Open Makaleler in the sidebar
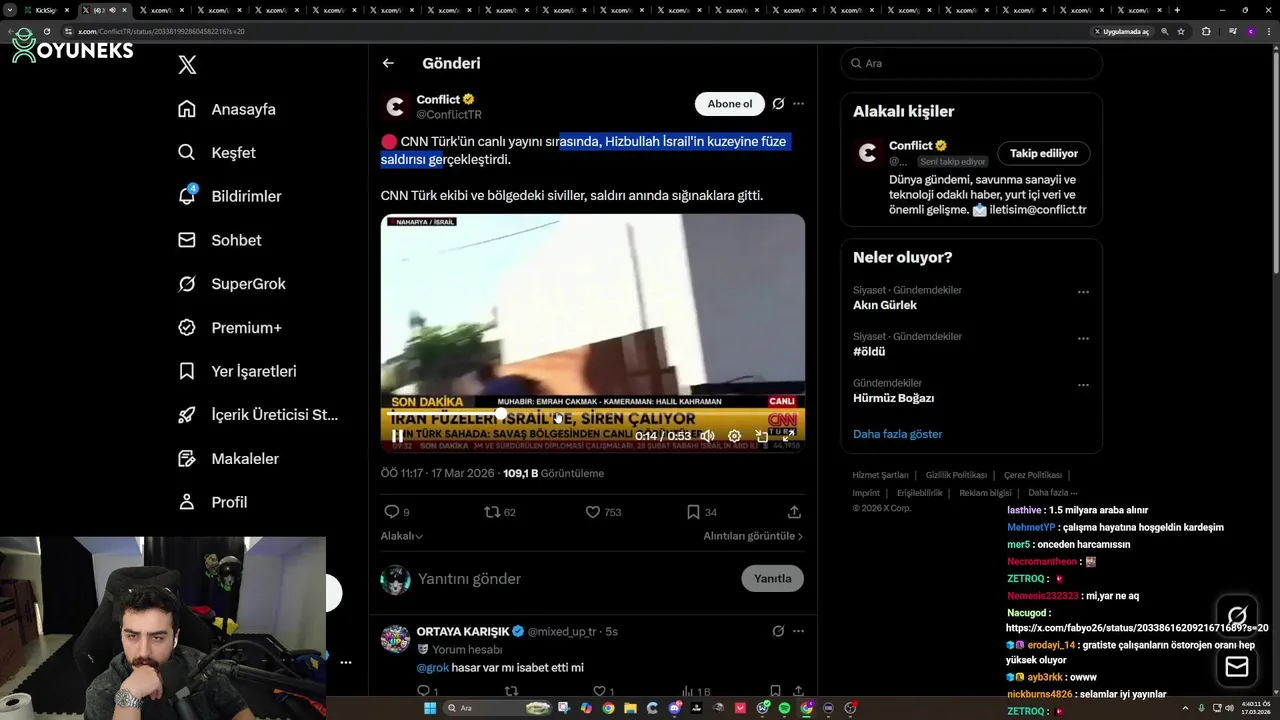 [227, 458]
